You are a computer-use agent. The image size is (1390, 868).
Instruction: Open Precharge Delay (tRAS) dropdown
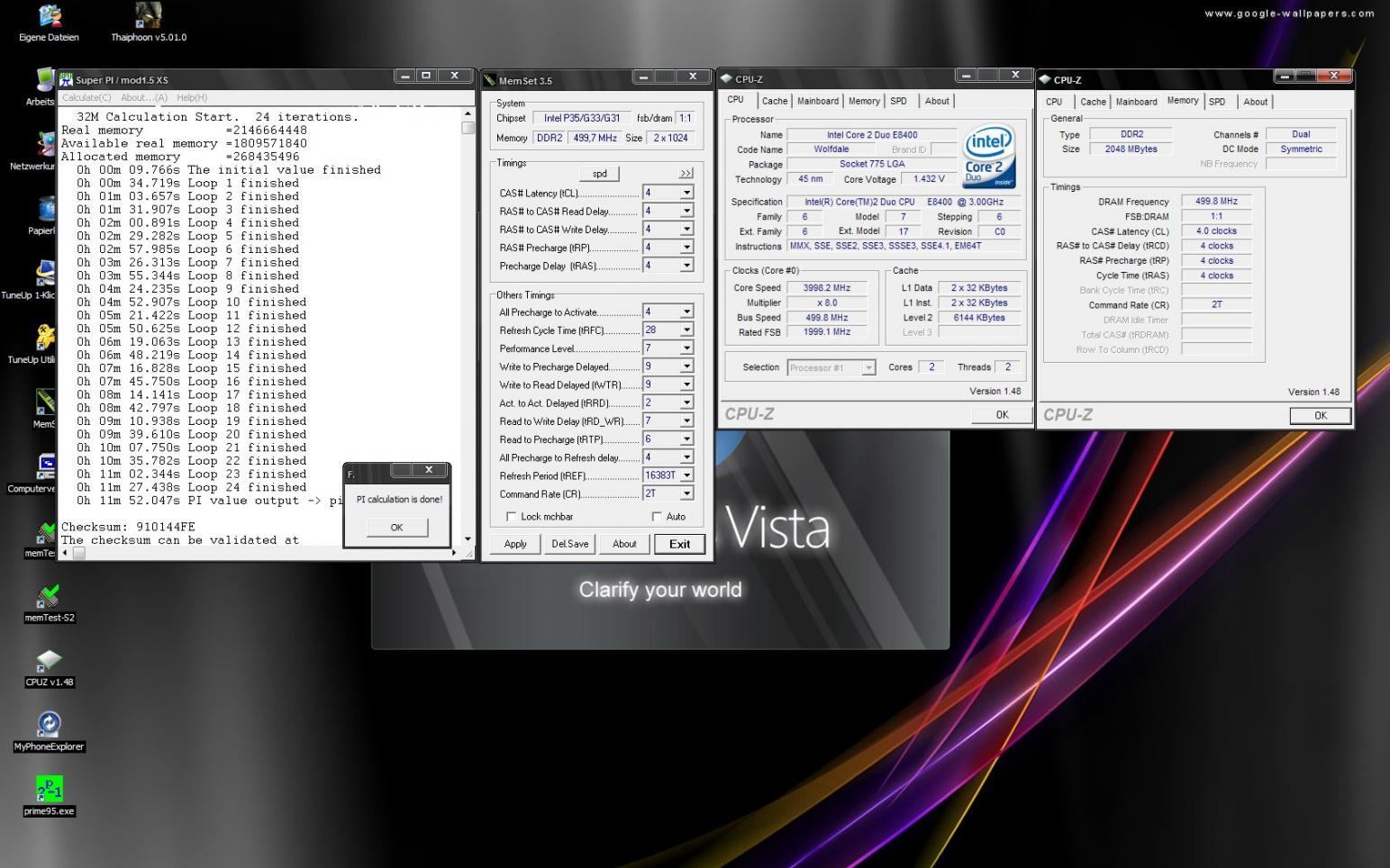[686, 265]
